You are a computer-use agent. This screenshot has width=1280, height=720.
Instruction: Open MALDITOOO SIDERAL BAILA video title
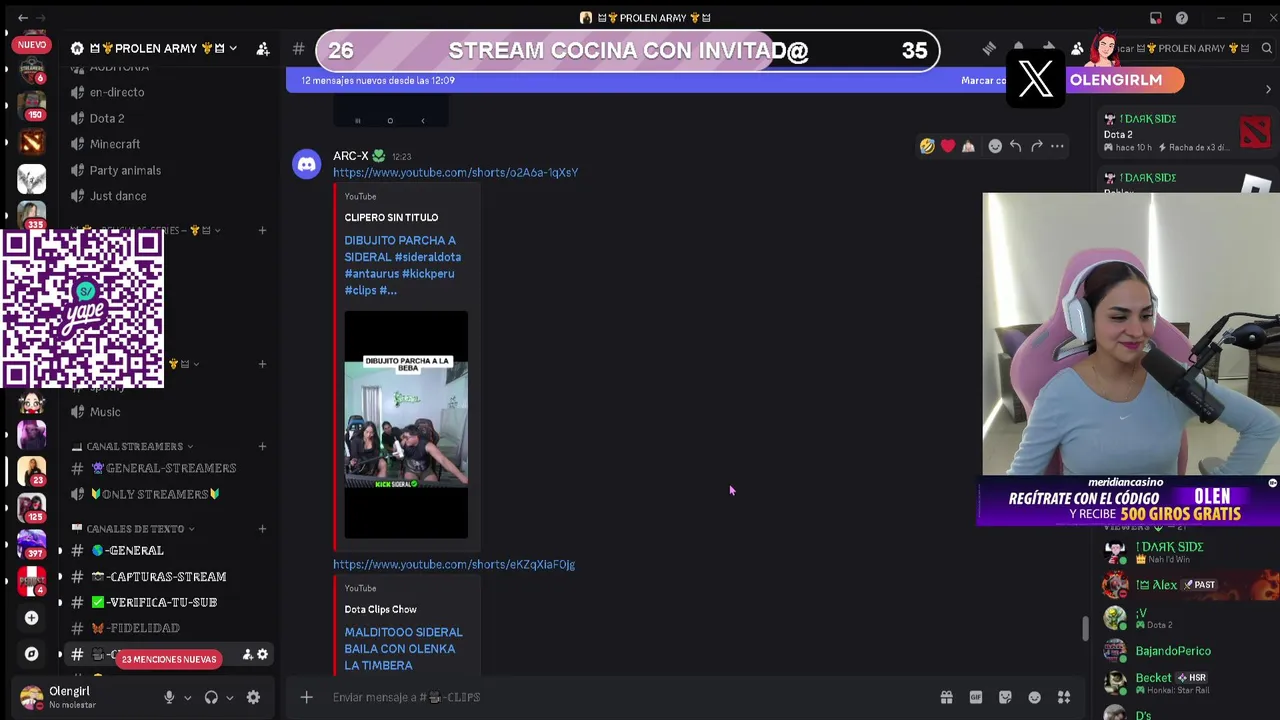404,648
